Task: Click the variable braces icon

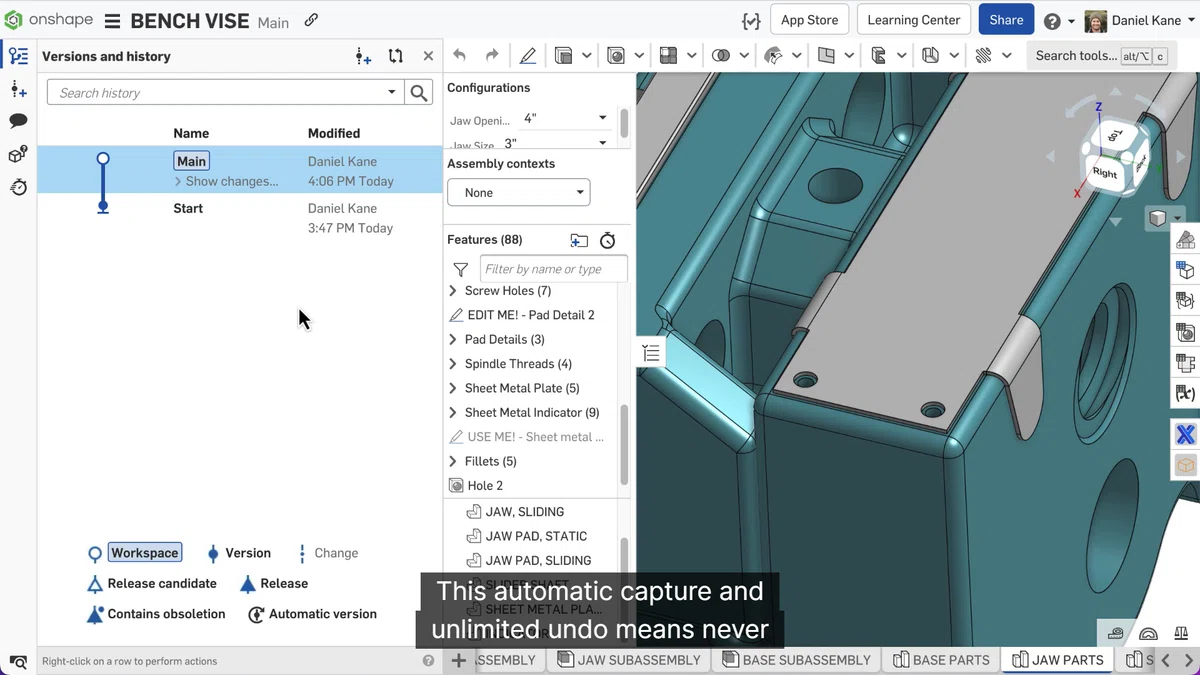Action: pyautogui.click(x=751, y=20)
